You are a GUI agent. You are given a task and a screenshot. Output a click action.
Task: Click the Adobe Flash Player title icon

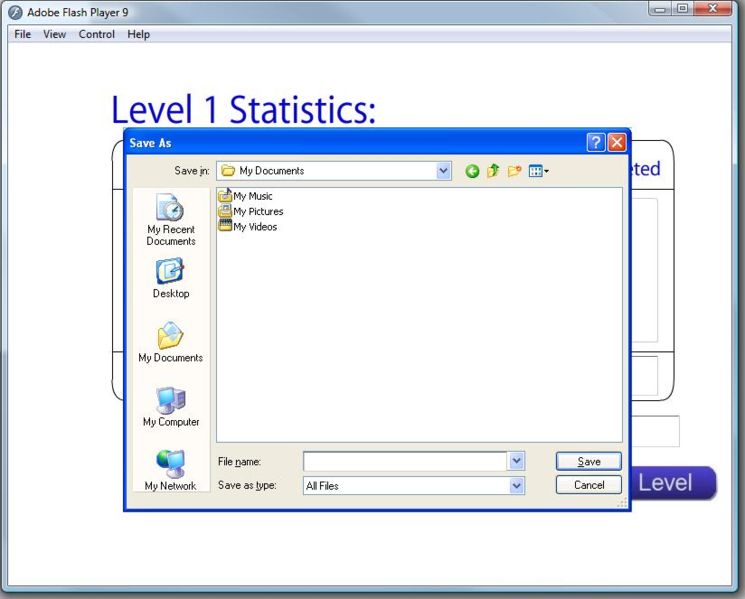click(15, 12)
